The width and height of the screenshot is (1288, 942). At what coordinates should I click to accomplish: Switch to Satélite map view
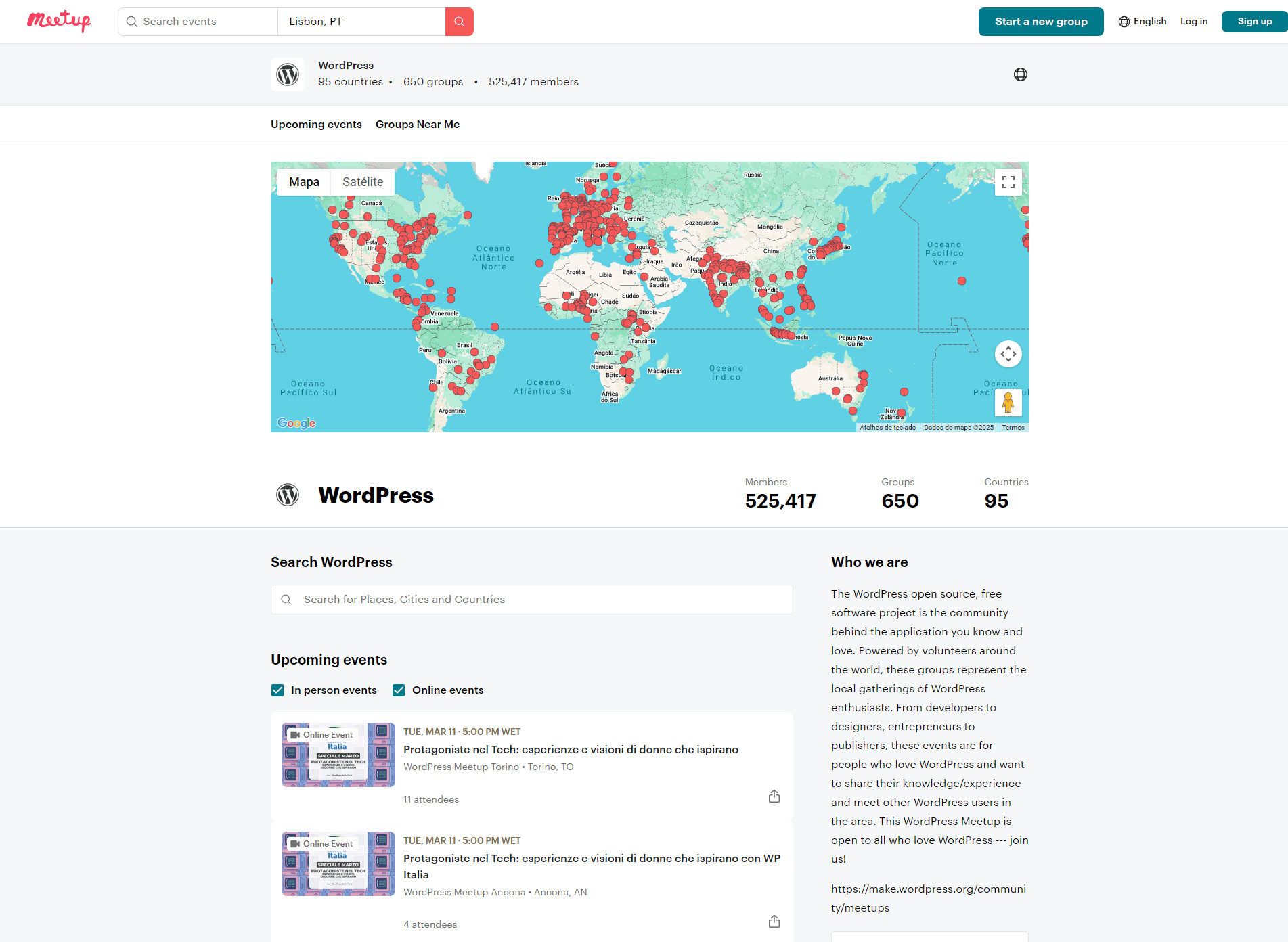point(362,181)
